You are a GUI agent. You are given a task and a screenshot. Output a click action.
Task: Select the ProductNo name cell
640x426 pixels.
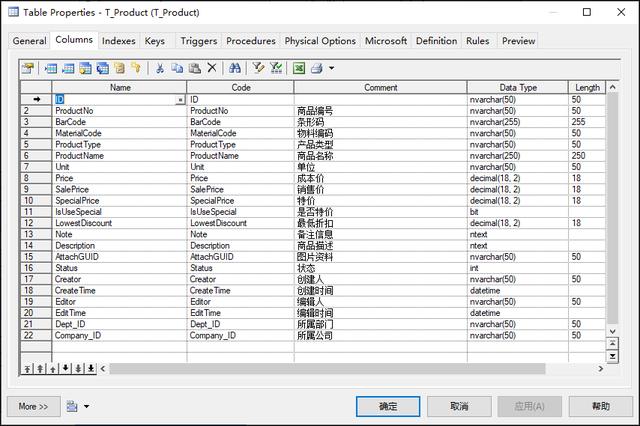(120, 111)
